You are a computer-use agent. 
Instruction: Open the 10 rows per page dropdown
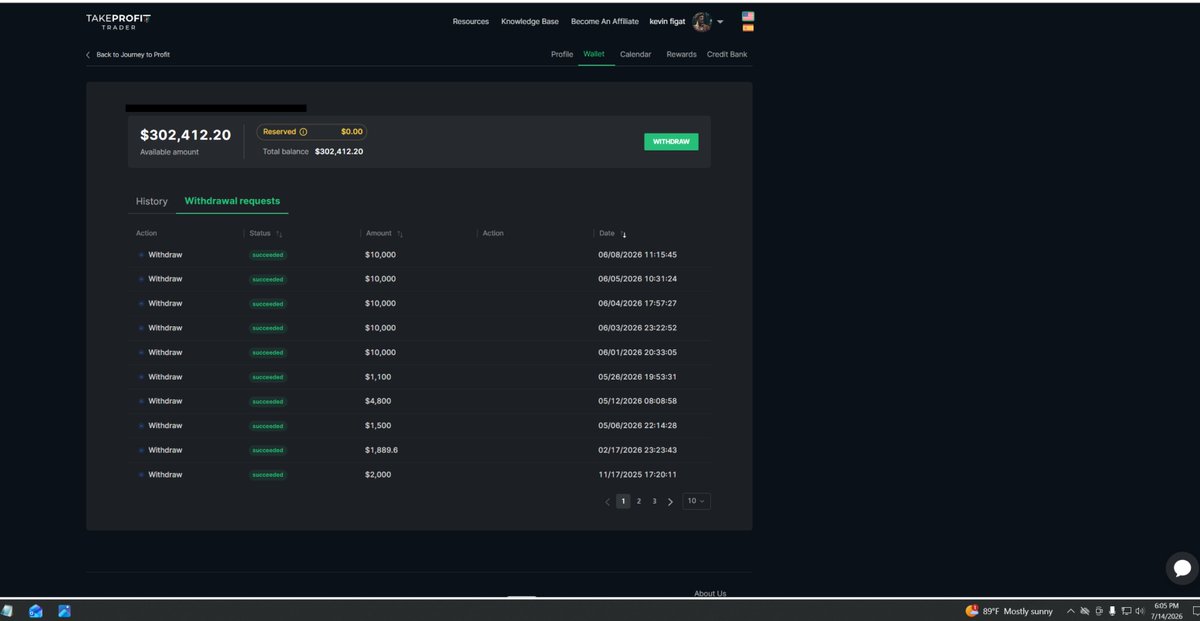pos(697,501)
